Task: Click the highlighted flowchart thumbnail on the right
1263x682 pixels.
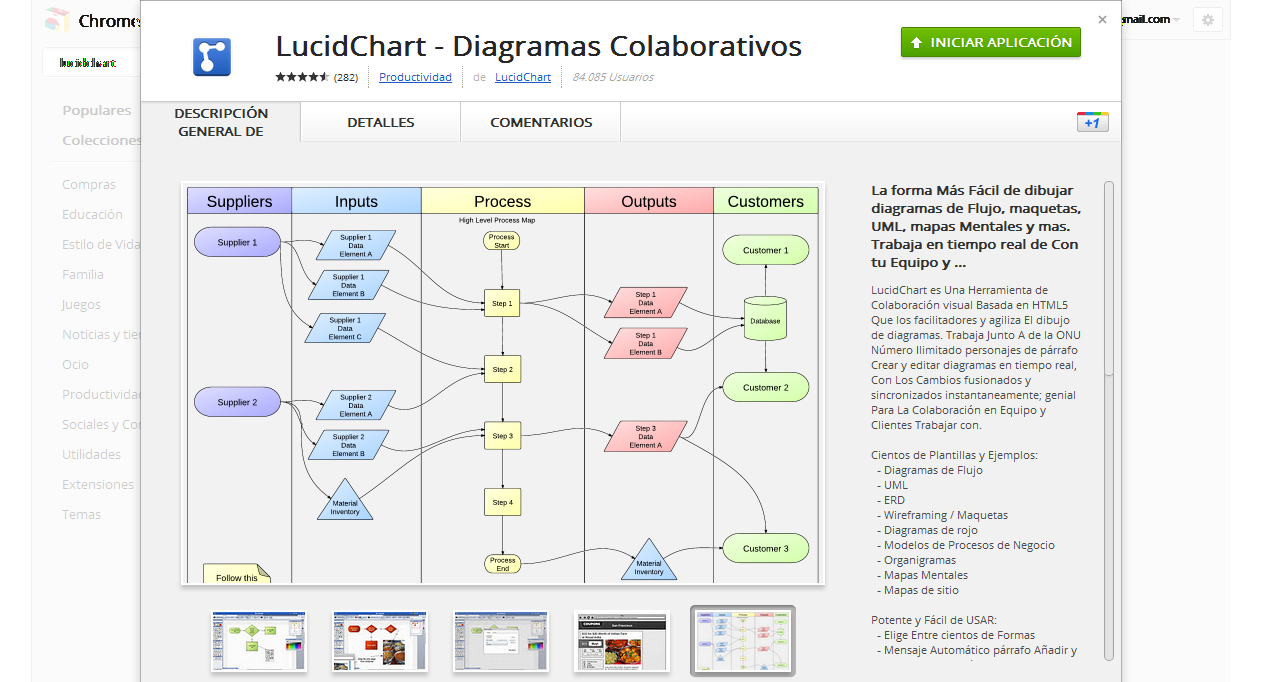Action: tap(742, 641)
